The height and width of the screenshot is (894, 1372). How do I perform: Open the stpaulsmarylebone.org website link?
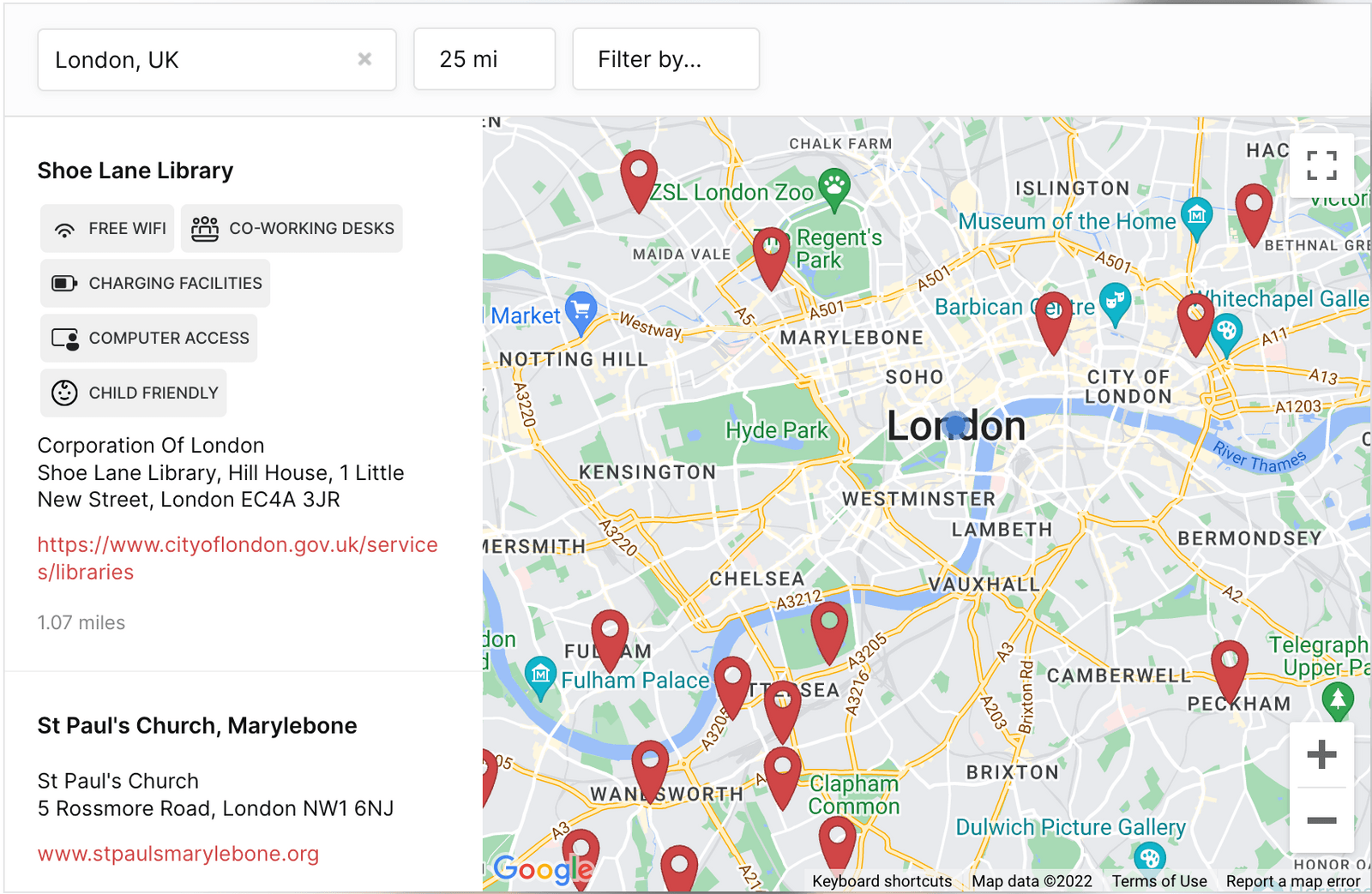click(x=178, y=854)
